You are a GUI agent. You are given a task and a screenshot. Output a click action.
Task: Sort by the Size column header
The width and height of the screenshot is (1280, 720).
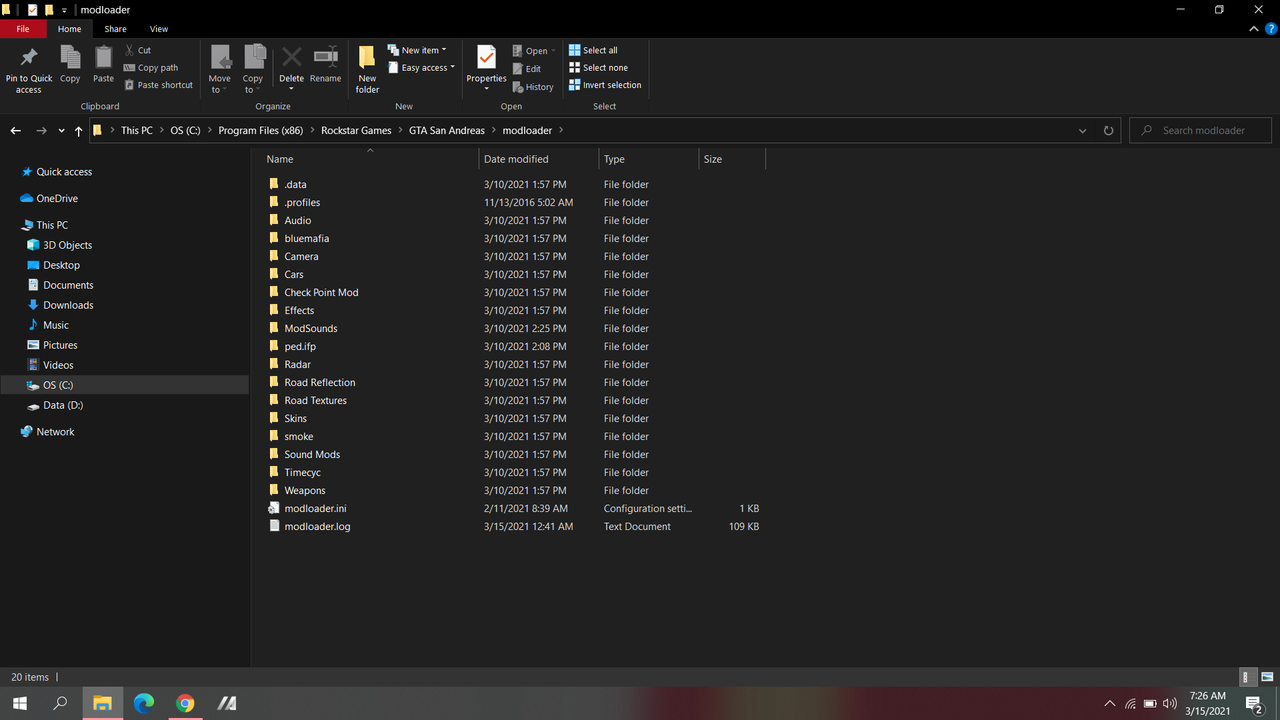pos(732,159)
